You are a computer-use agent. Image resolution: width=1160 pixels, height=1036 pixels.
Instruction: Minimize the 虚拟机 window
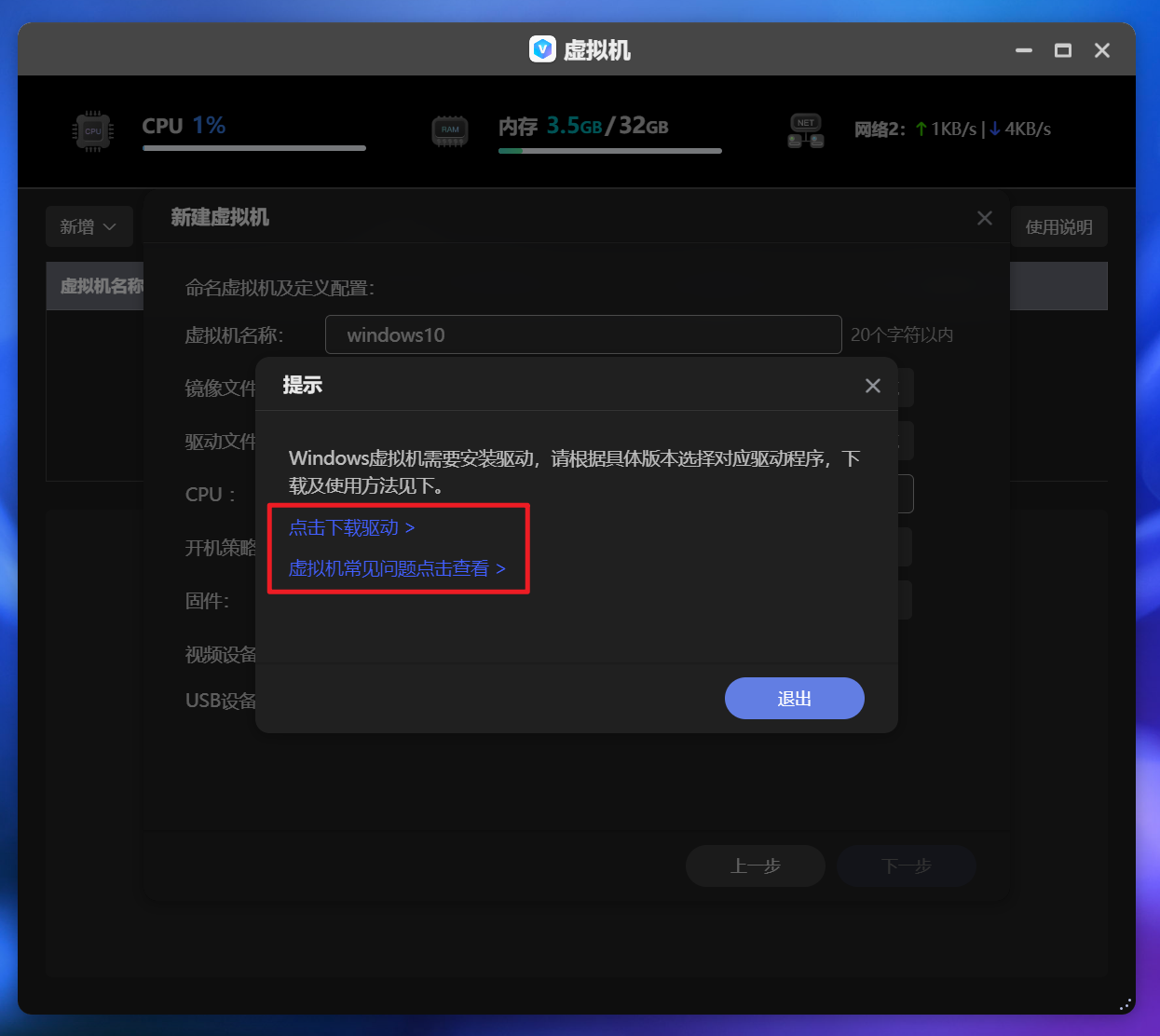coord(1024,50)
